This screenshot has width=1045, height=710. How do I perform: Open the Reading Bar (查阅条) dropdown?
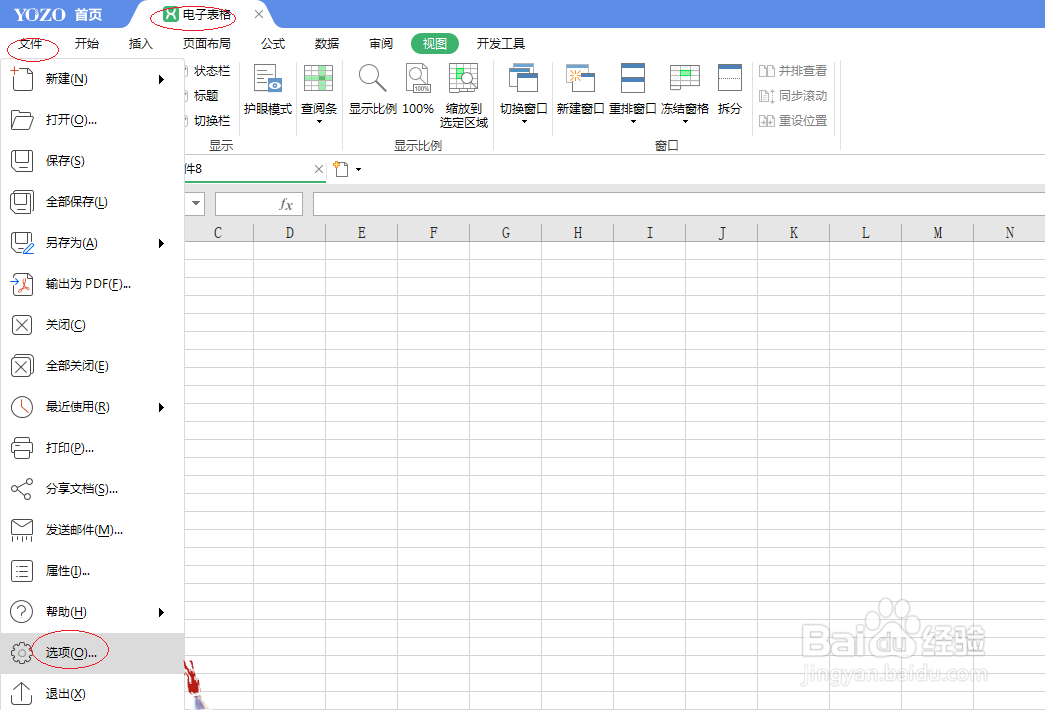319,121
